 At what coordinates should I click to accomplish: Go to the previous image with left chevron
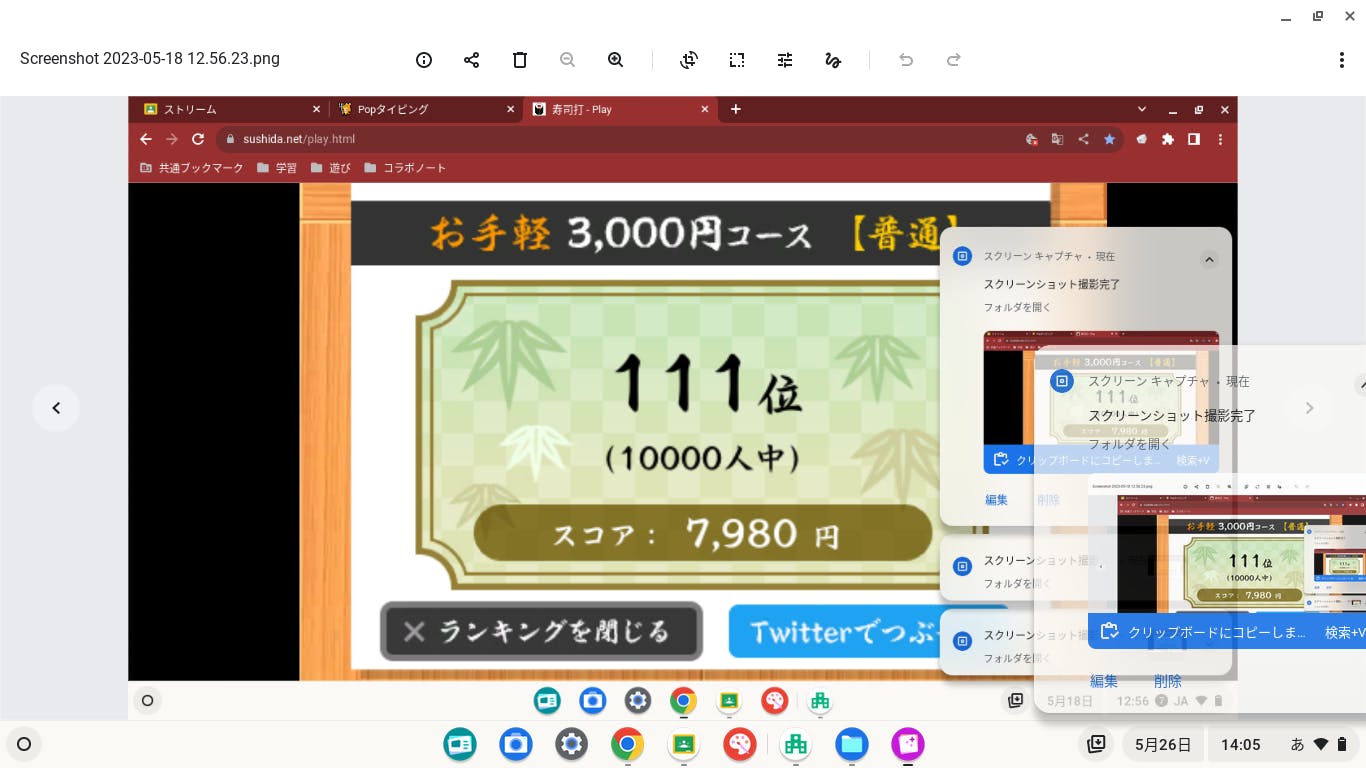(56, 408)
